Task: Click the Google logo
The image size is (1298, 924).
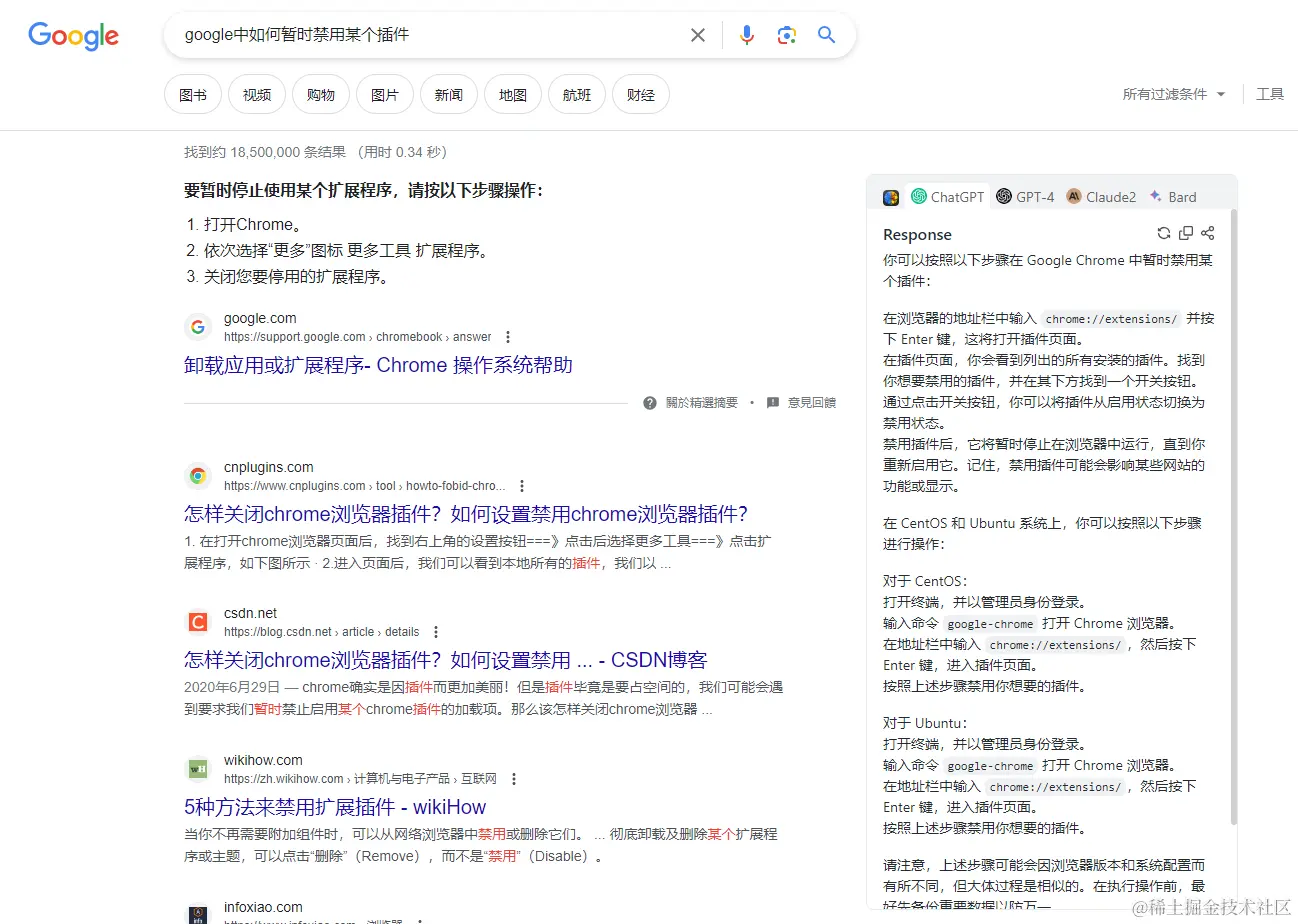Action: click(74, 36)
